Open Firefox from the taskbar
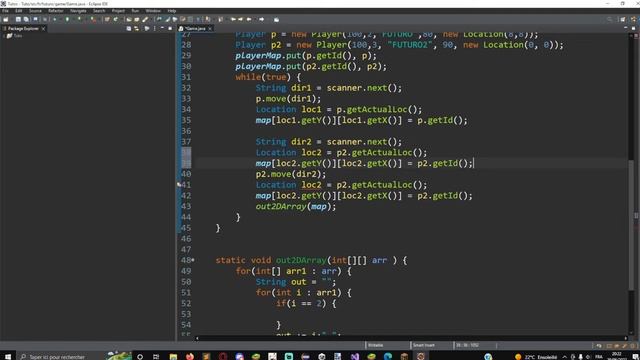The height and width of the screenshot is (360, 640). coord(190,356)
